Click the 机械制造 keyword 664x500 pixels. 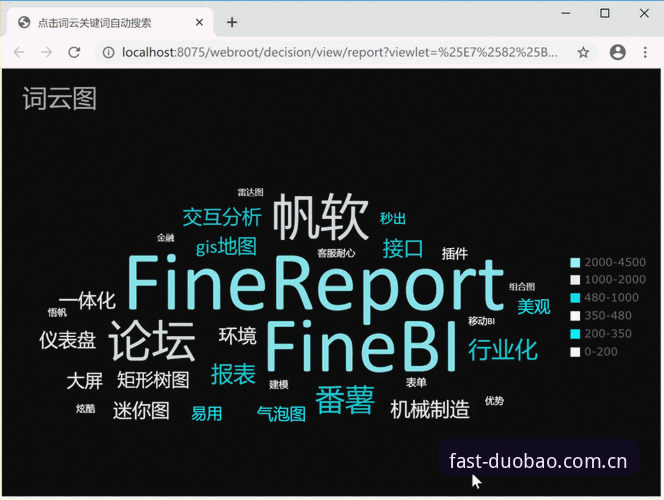click(430, 409)
